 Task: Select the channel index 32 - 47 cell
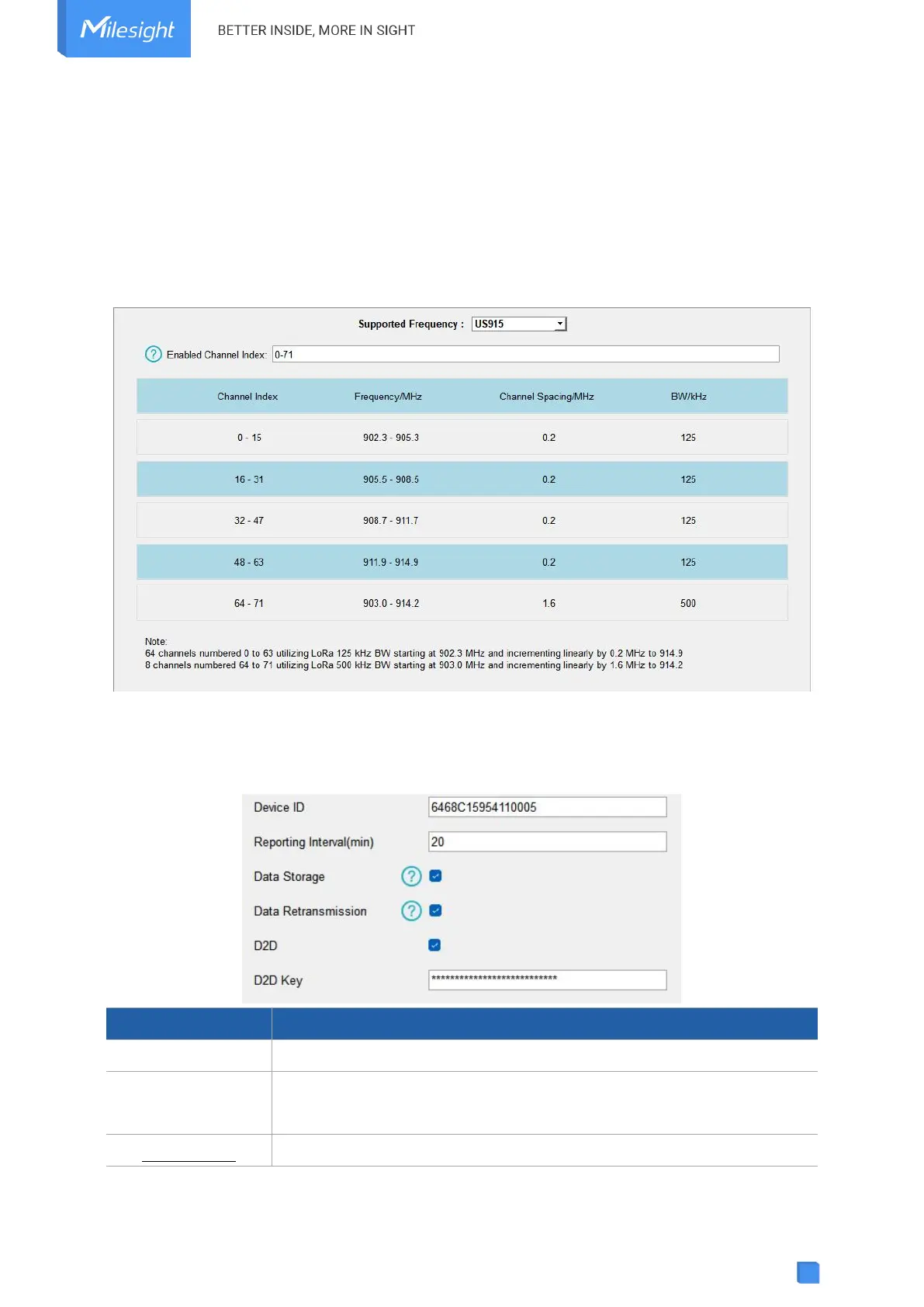[249, 521]
